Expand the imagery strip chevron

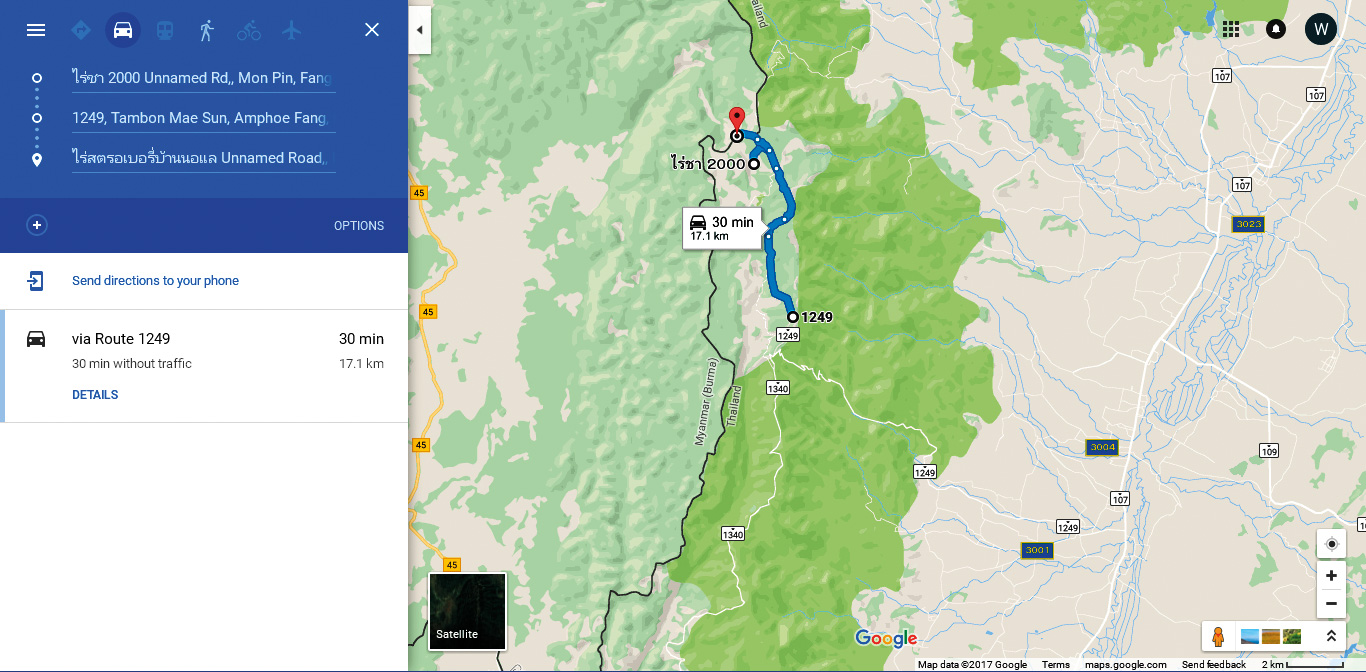(1331, 636)
